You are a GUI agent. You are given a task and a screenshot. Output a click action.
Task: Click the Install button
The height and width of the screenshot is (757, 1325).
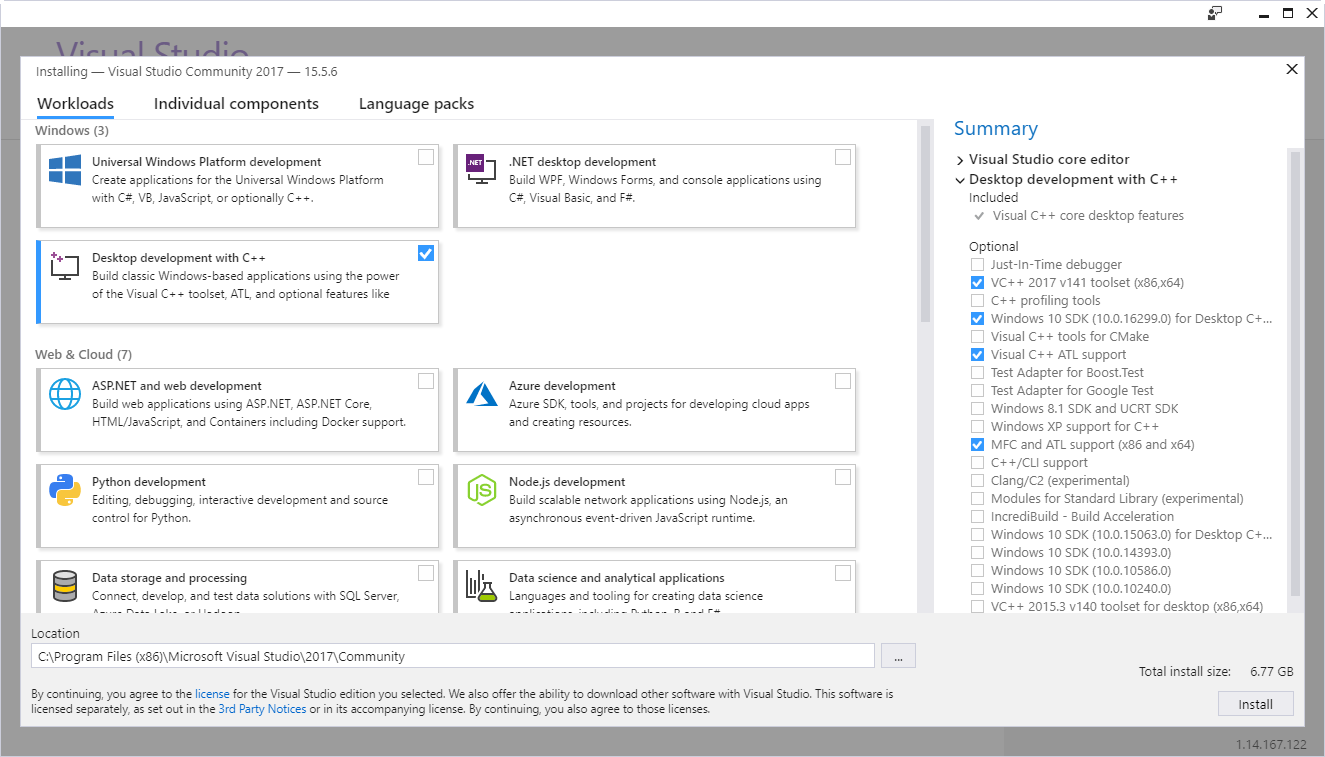tap(1255, 704)
